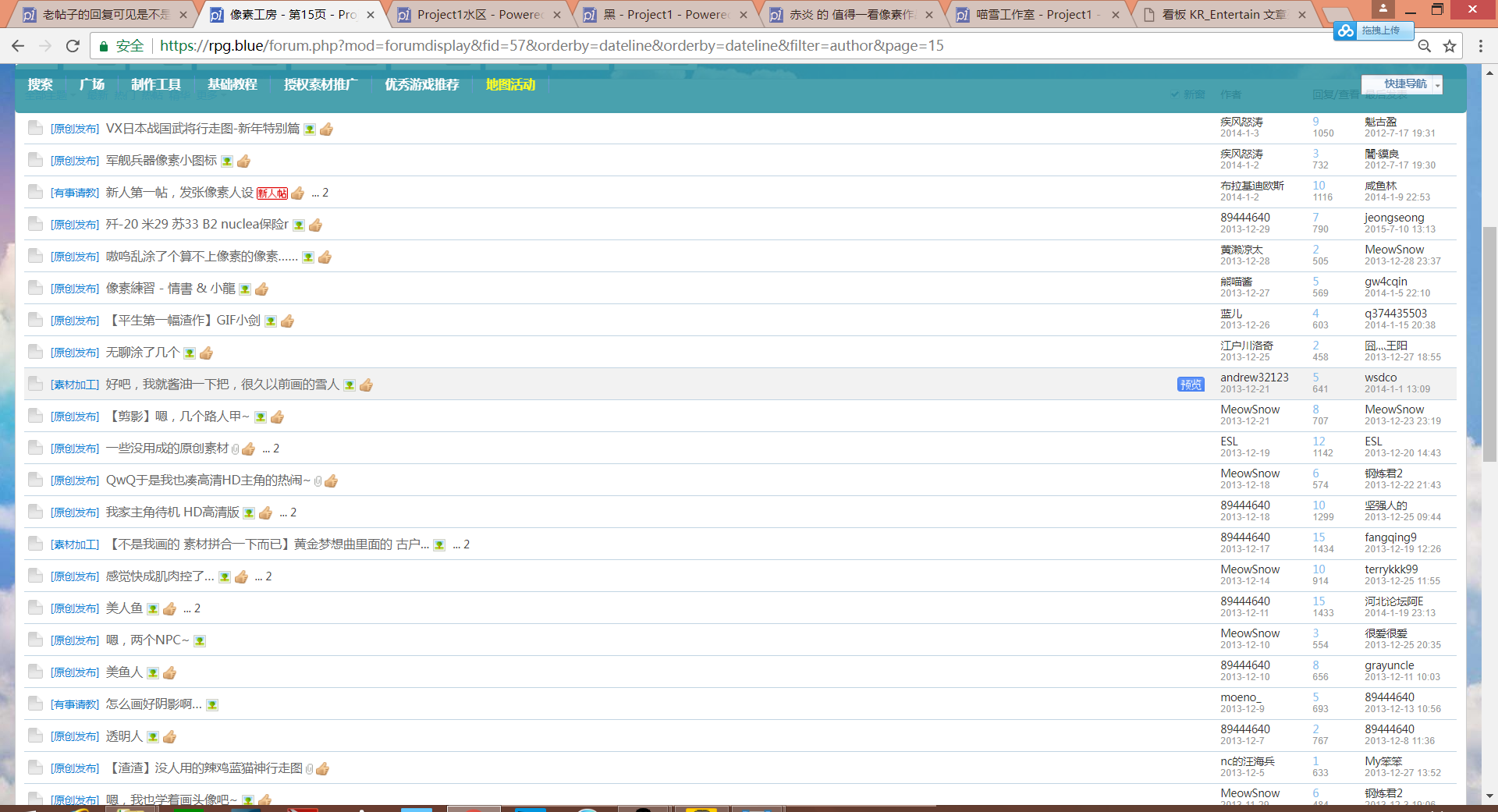Reload the current forum page
1498x812 pixels.
(73, 46)
